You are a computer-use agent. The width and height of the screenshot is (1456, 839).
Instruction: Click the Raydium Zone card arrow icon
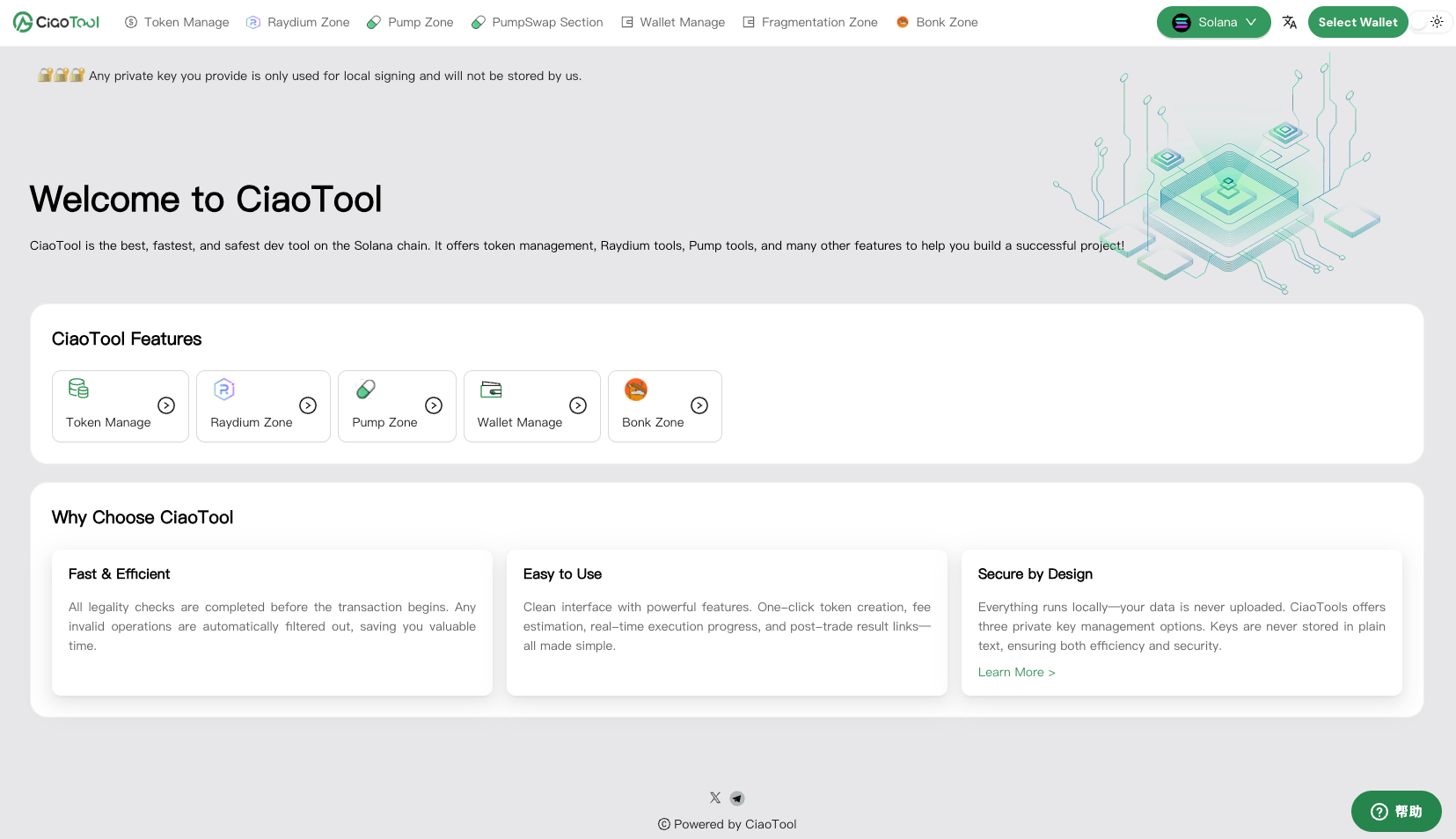point(308,405)
